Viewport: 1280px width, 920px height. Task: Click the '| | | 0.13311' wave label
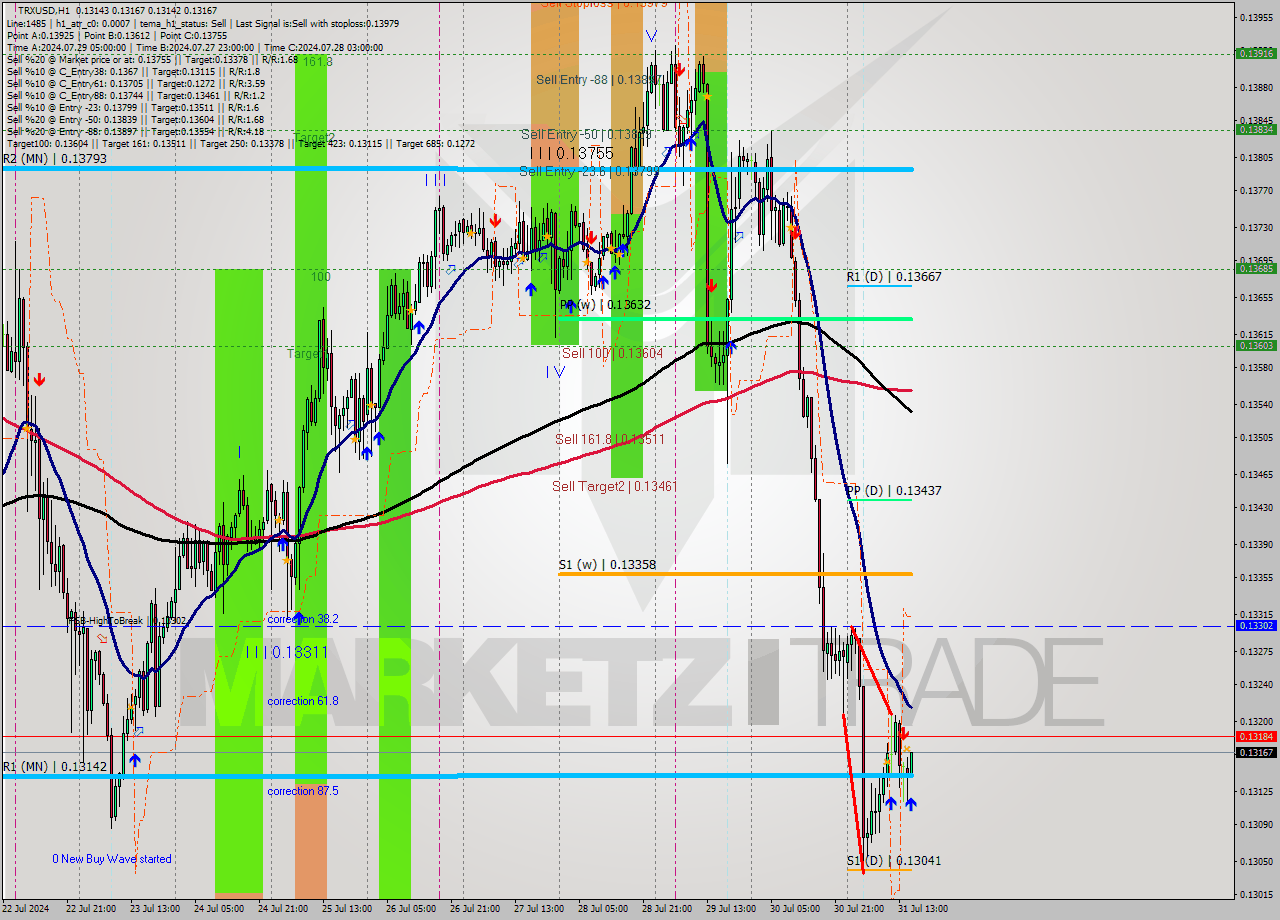pos(286,652)
